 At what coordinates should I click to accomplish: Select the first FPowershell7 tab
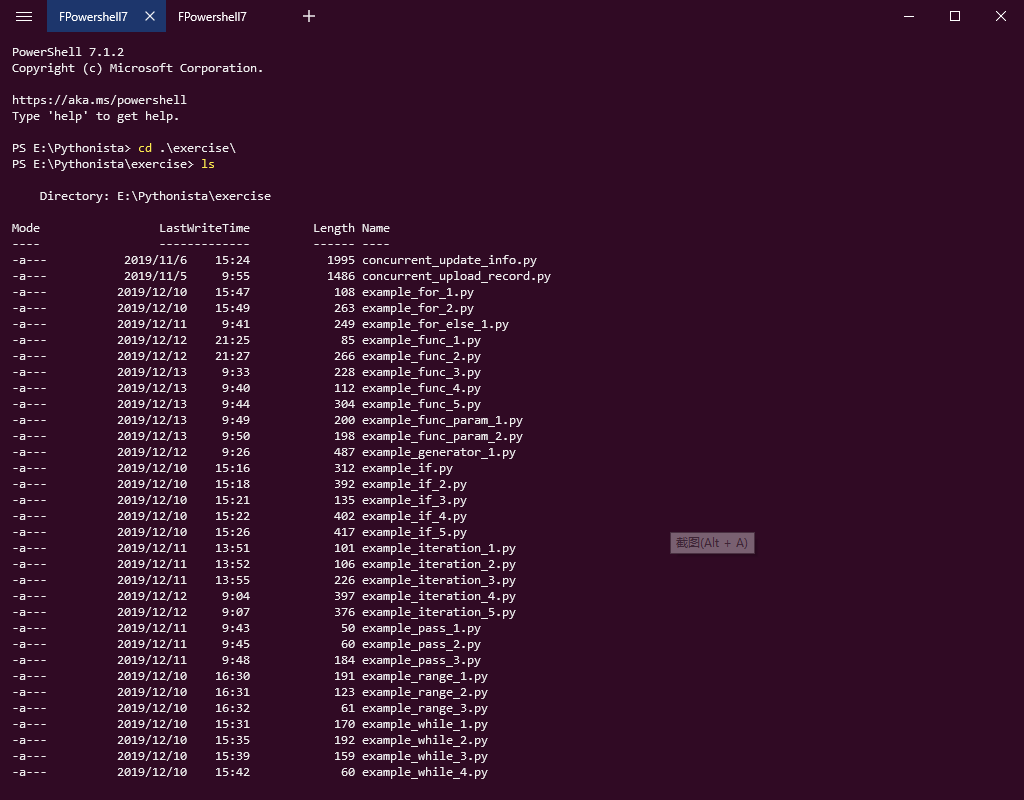pyautogui.click(x=95, y=16)
